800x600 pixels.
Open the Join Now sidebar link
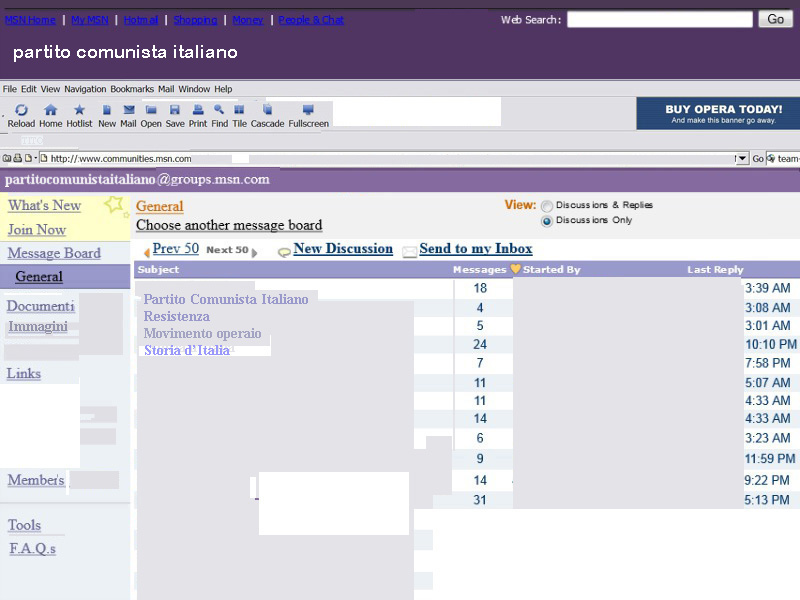(37, 230)
